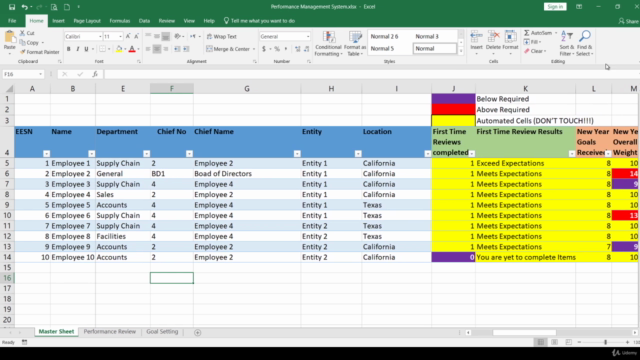Select column G header
Viewport: 640px width, 360px height.
[x=247, y=89]
